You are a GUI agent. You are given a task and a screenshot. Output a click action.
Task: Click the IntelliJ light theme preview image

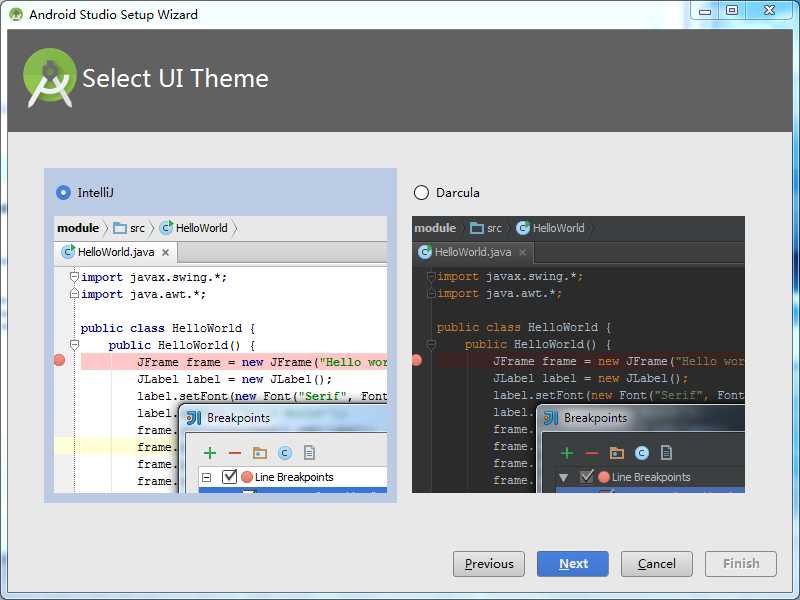[220, 355]
